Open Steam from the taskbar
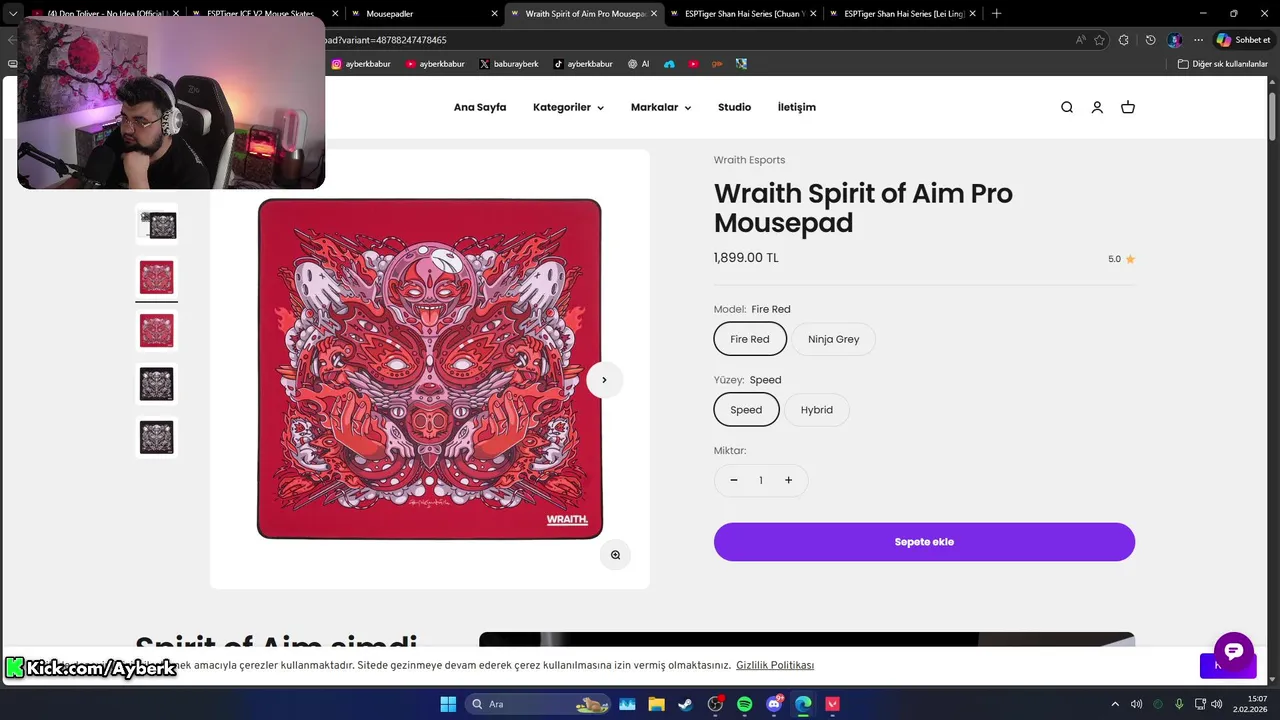Screen dimensions: 1280x720 (x=686, y=704)
